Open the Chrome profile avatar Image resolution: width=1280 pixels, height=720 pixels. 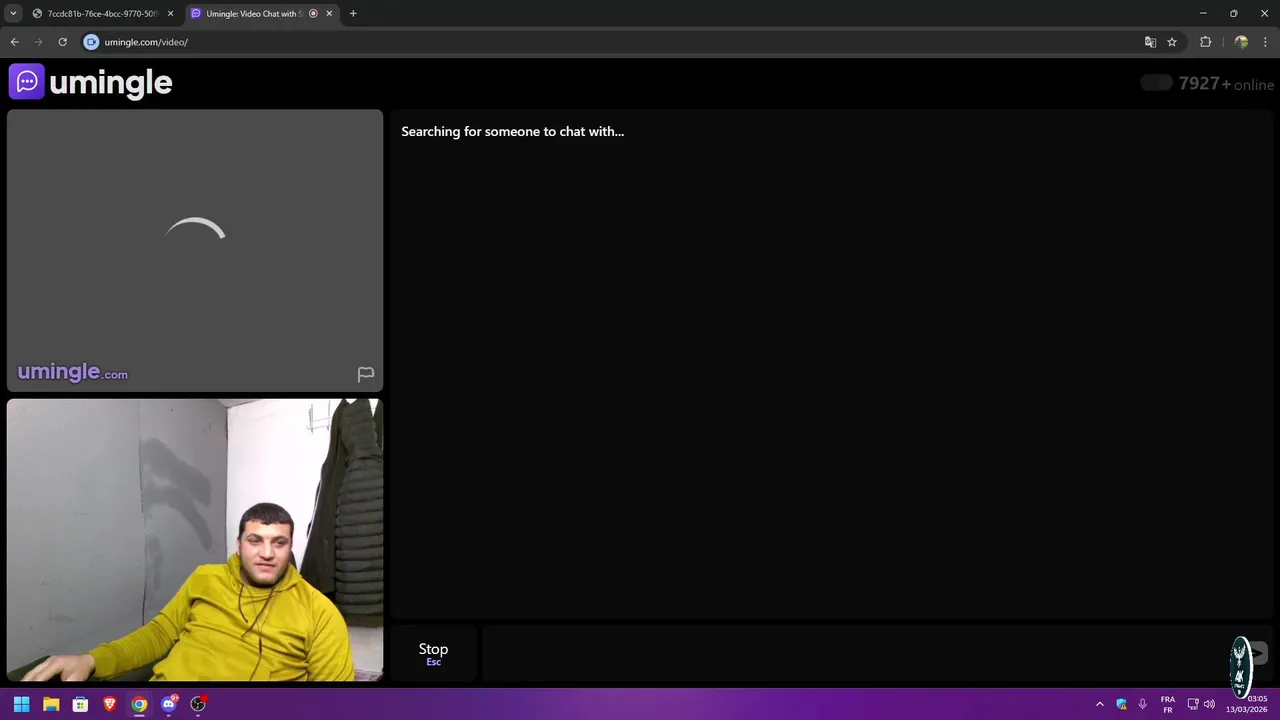[x=1241, y=42]
